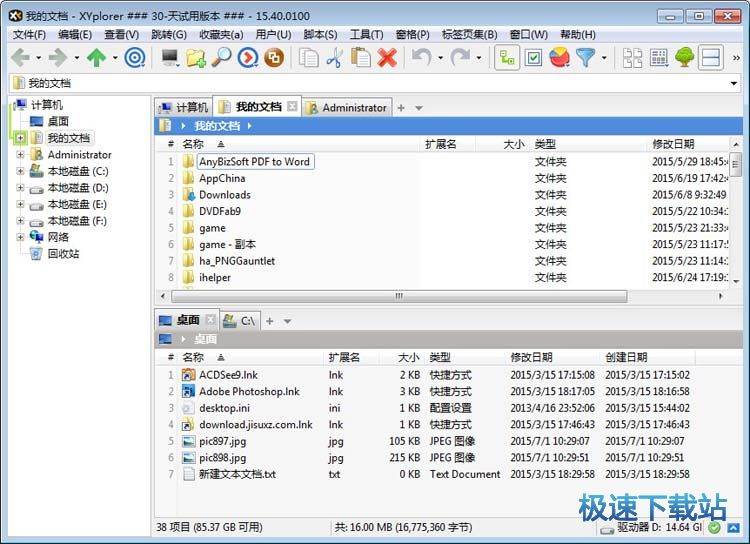Screen dimensions: 750x544
Task: Click the Hotlist target icon in toolbar
Action: tap(135, 58)
